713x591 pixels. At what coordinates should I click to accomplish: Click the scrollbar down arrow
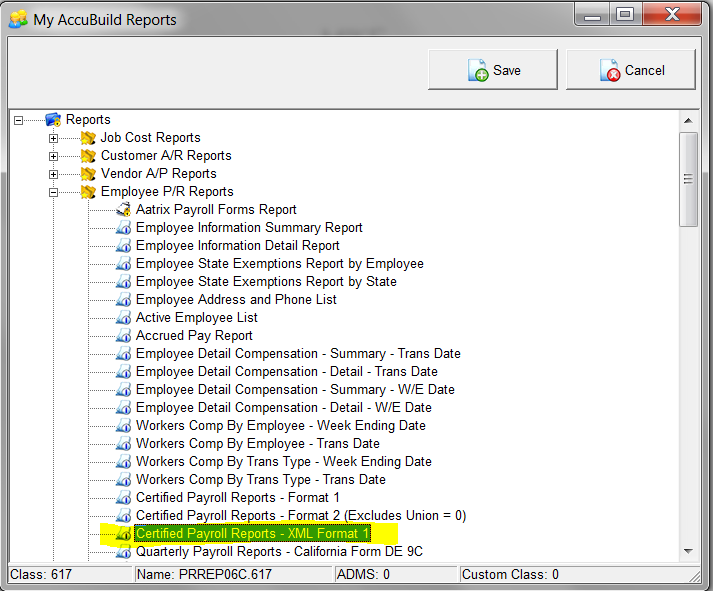pos(688,551)
